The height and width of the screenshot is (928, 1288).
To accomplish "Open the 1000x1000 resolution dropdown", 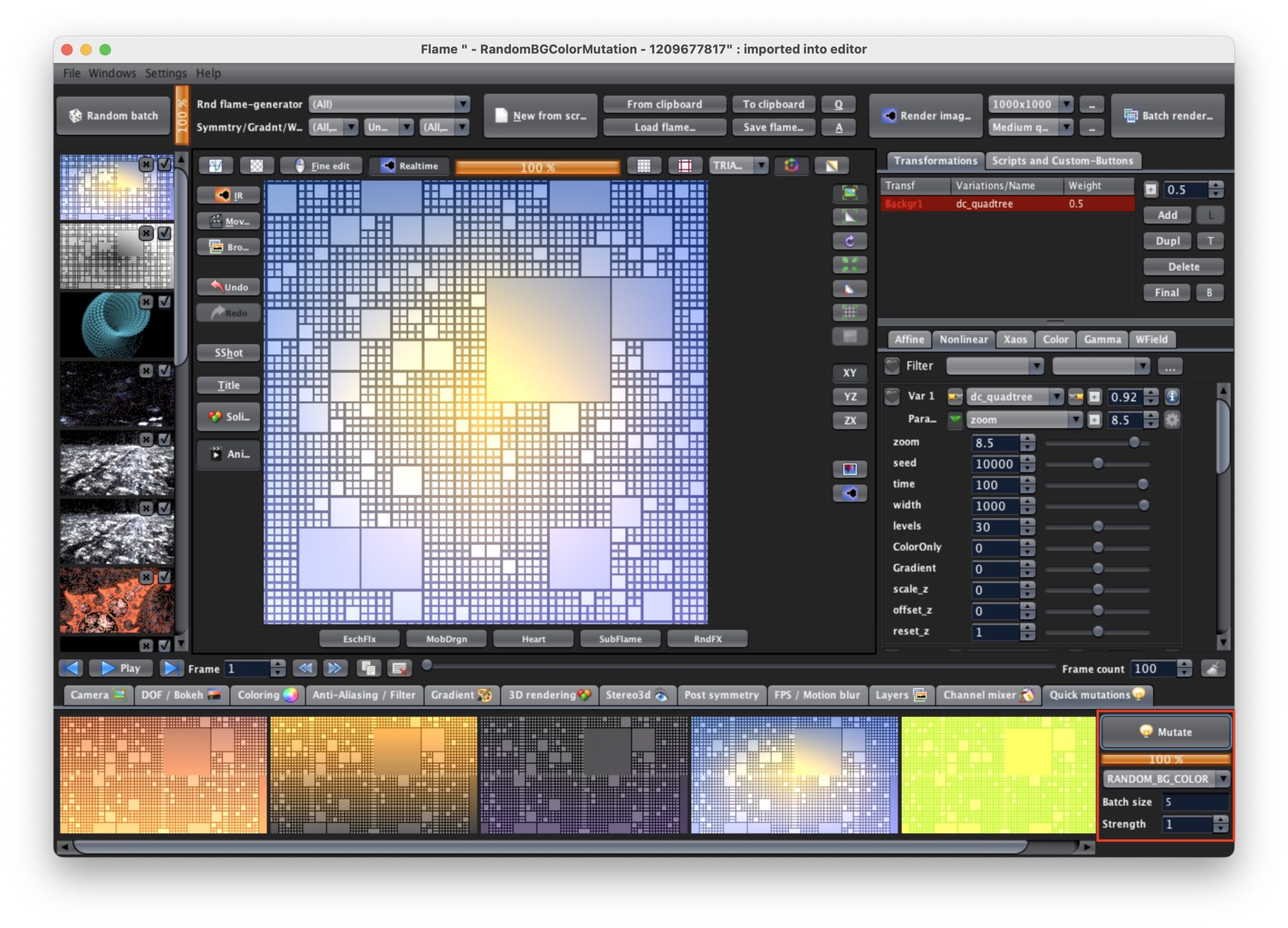I will pyautogui.click(x=1030, y=104).
